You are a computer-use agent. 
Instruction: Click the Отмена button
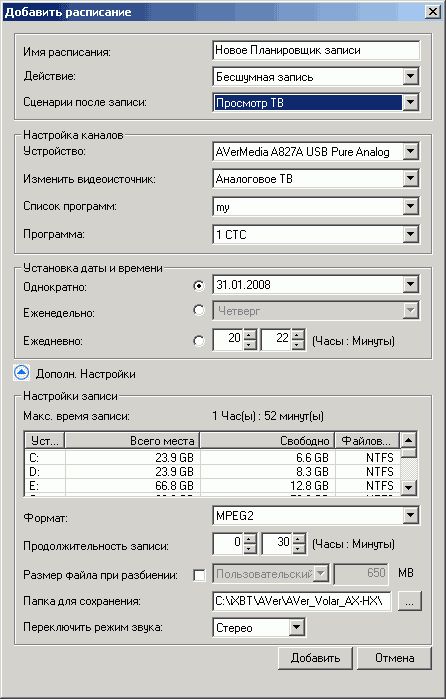(x=394, y=658)
